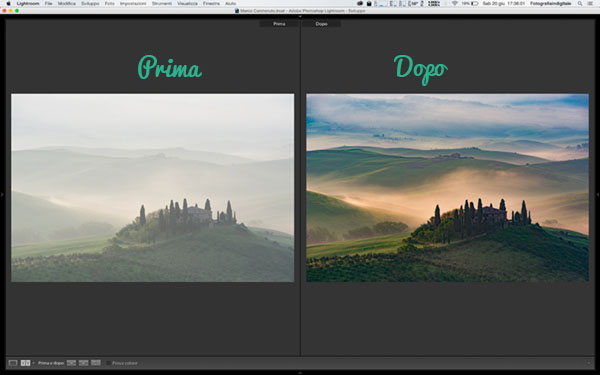Image resolution: width=600 pixels, height=375 pixels.
Task: Click the Prima before photo
Action: tap(153, 188)
